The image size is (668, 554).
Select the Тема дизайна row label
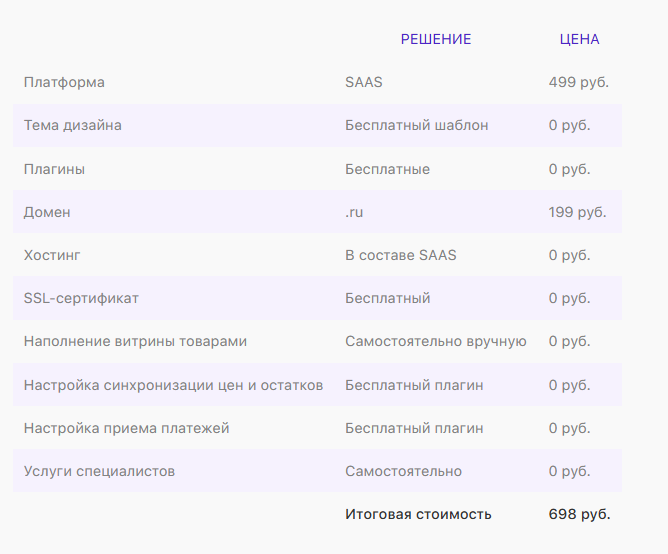pyautogui.click(x=73, y=125)
